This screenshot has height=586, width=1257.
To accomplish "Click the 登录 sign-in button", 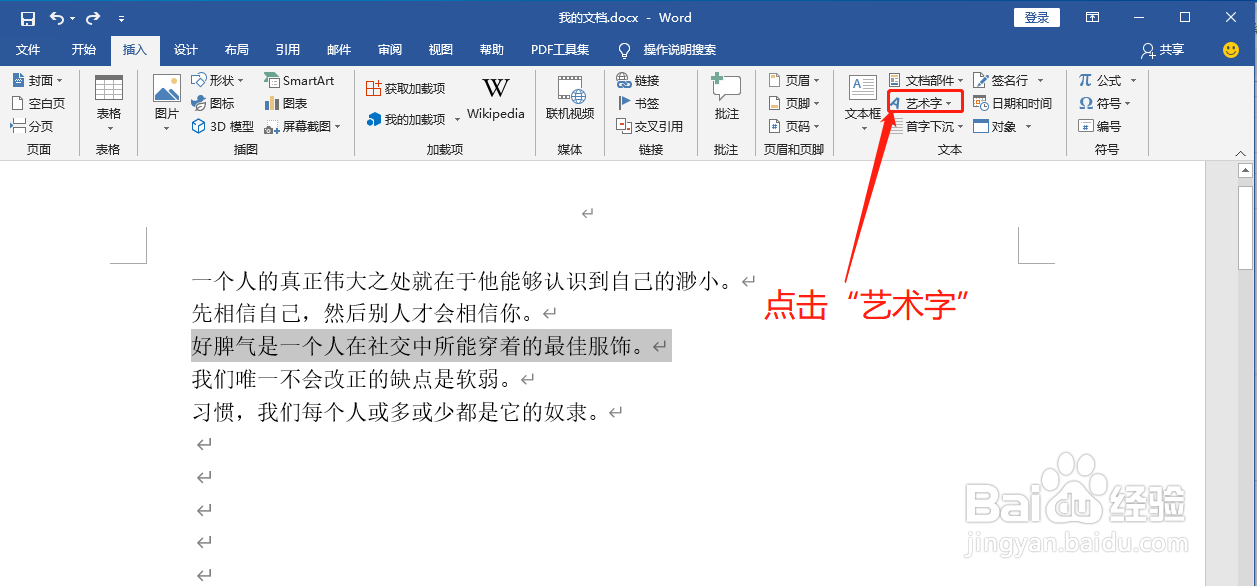I will coord(1037,17).
